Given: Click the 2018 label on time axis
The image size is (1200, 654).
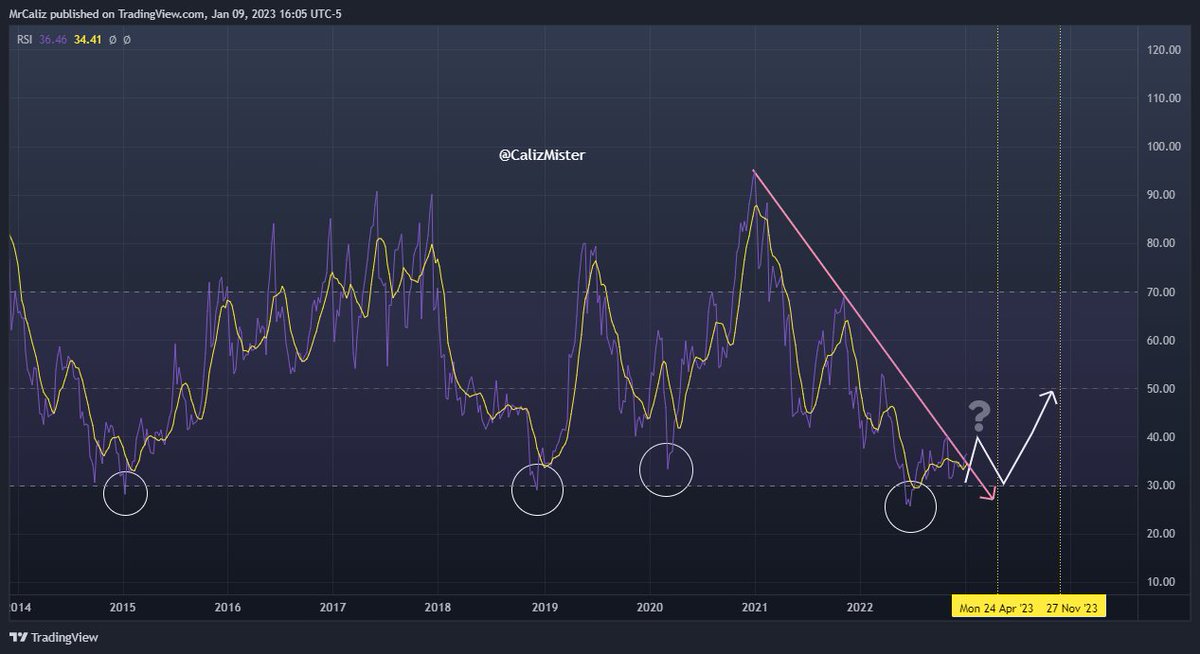Looking at the screenshot, I should [x=438, y=607].
